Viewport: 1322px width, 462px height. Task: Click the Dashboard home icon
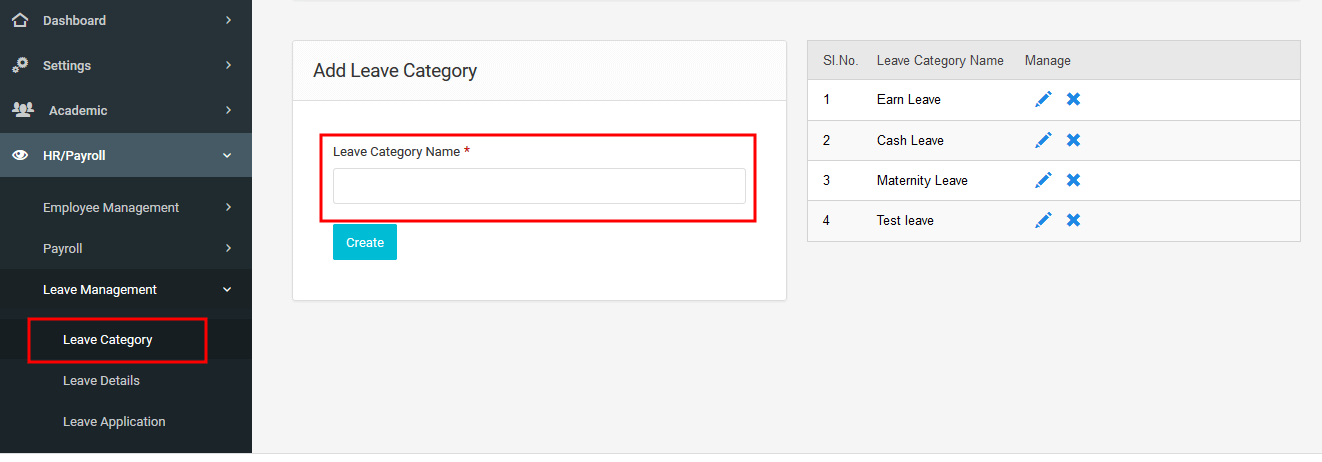(x=20, y=20)
